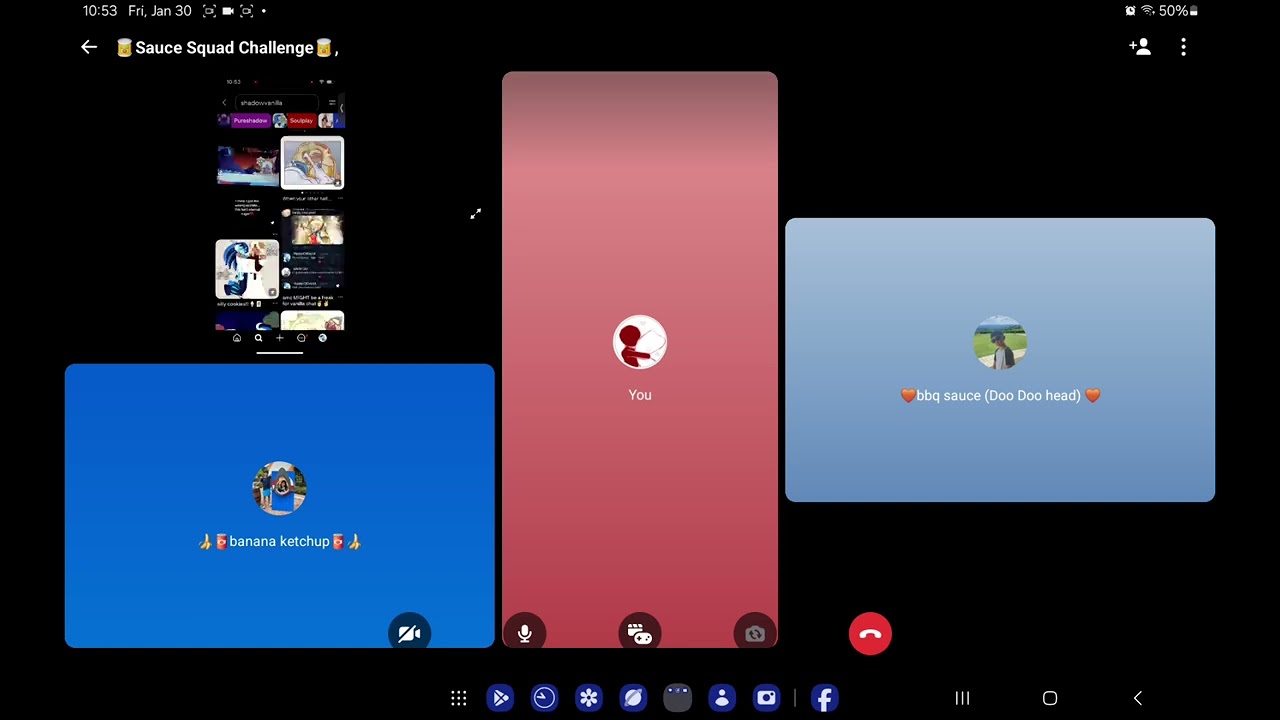Screen dimensions: 1280x720
Task: Open Facebook from the taskbar
Action: pos(824,698)
